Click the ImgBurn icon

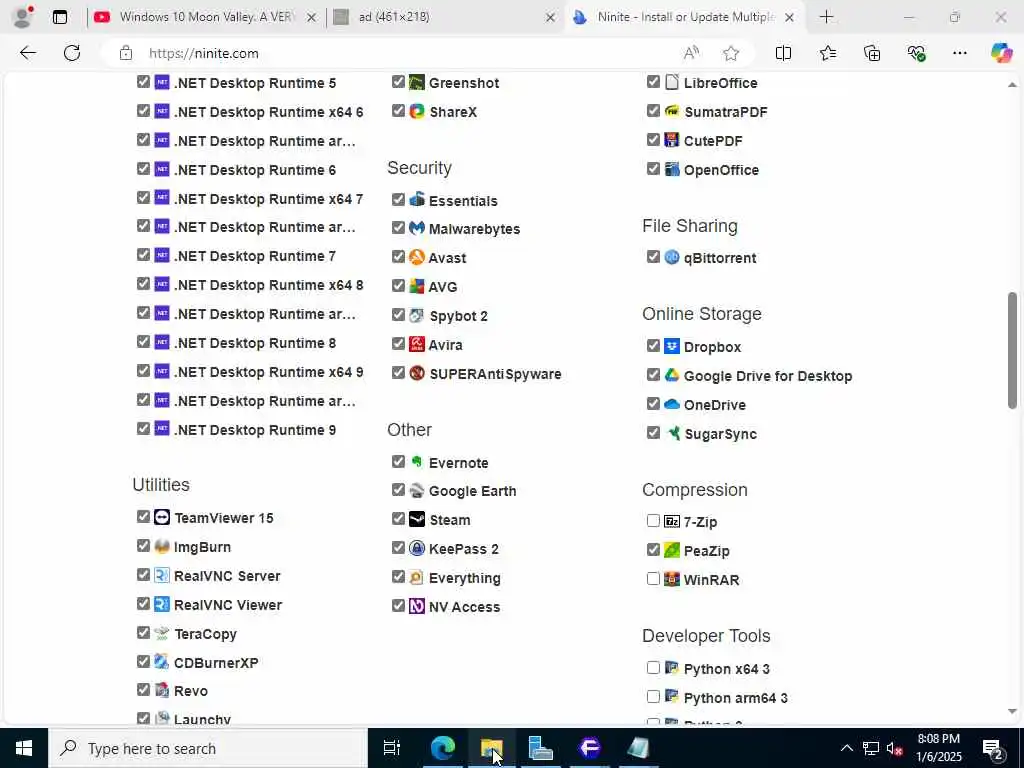pyautogui.click(x=162, y=546)
